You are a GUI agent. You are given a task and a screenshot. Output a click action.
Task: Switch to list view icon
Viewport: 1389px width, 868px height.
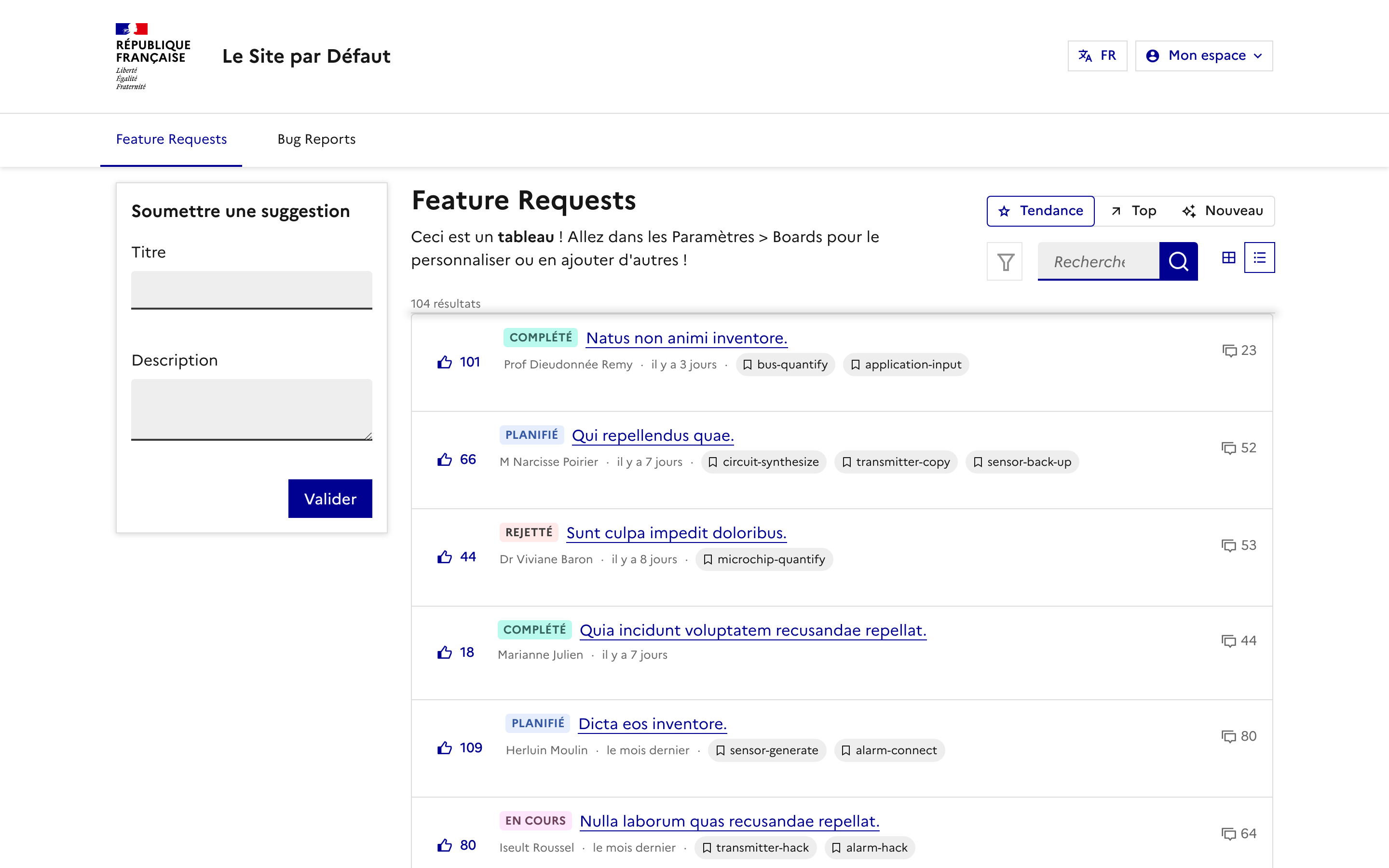[x=1259, y=258]
